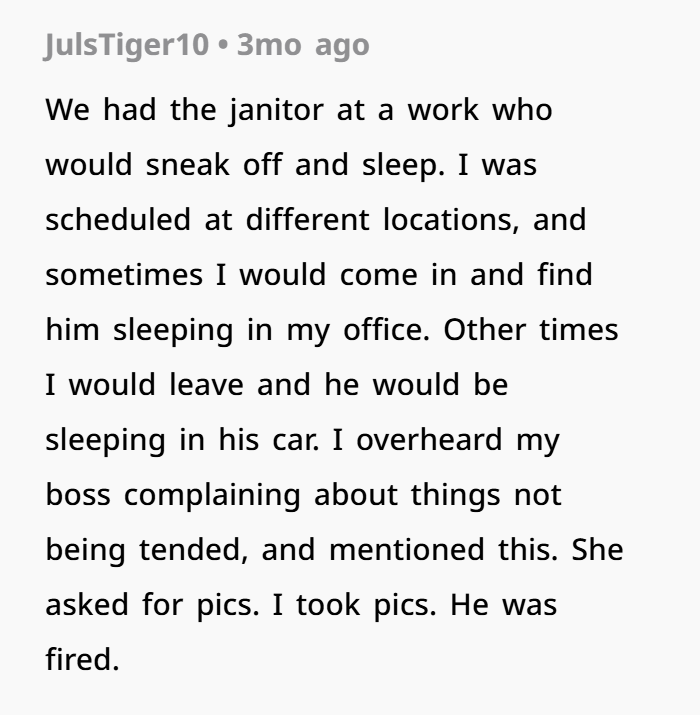Click the word "boss" in the comment
Screen dimensions: 700x715
click(78, 494)
